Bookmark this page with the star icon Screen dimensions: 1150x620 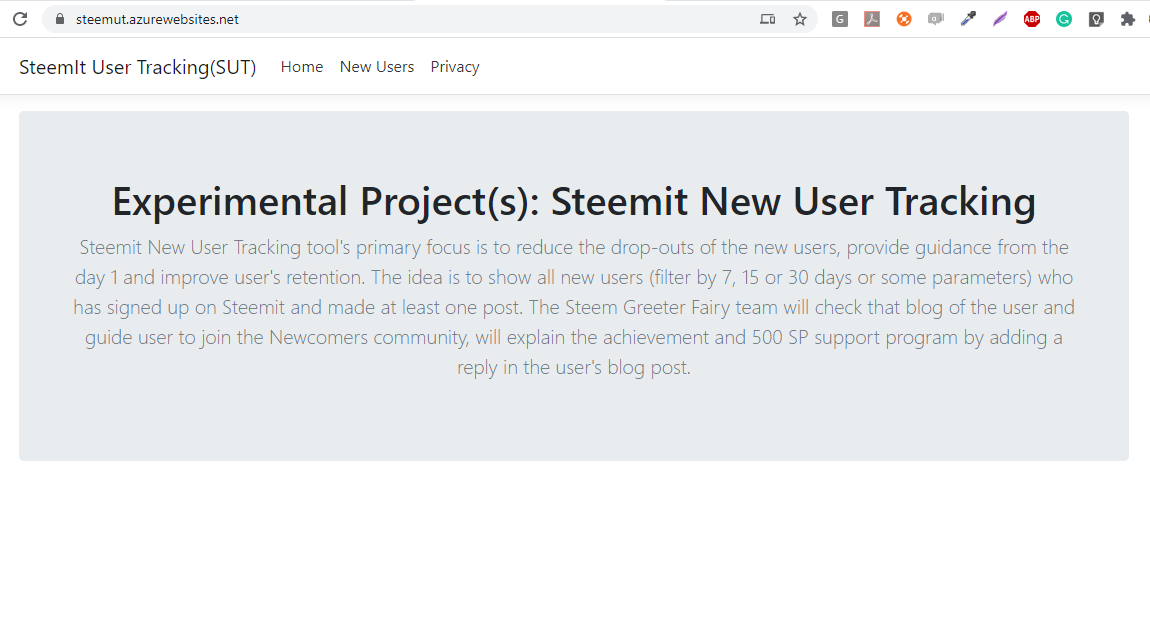(800, 19)
